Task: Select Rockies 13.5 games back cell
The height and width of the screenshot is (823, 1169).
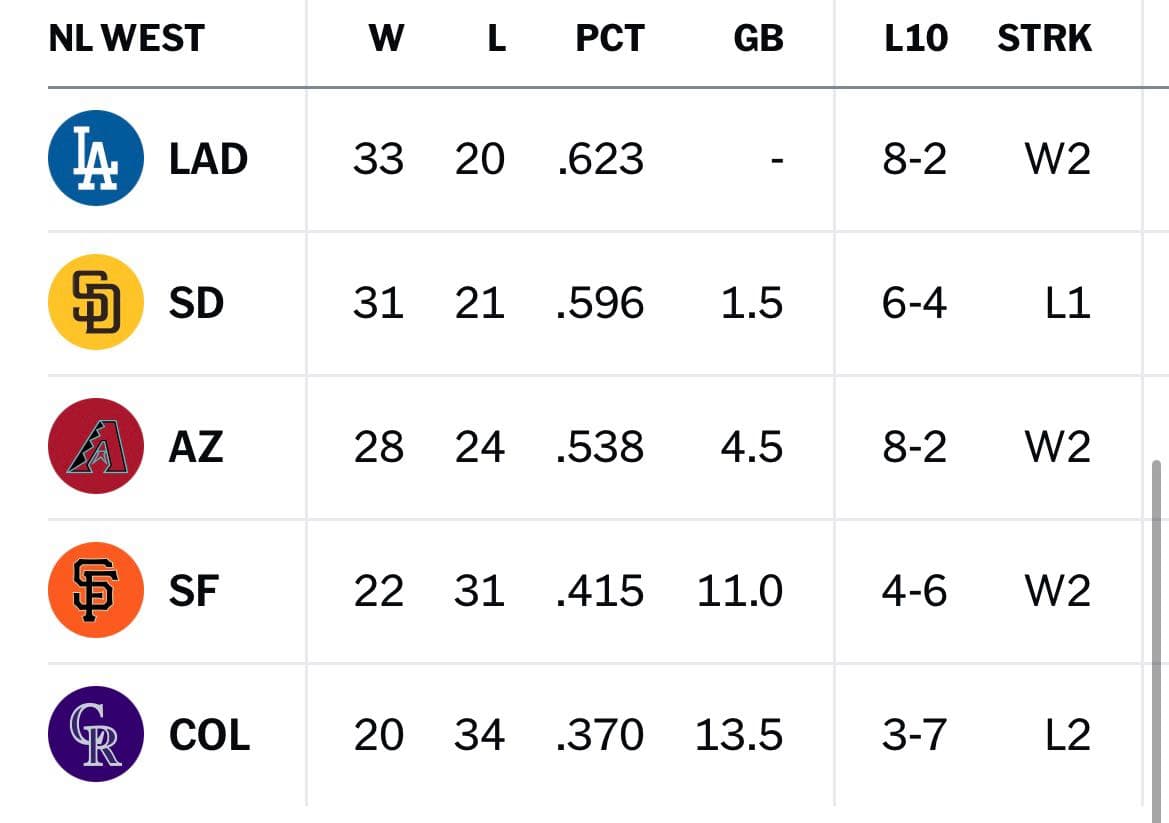Action: coord(739,734)
